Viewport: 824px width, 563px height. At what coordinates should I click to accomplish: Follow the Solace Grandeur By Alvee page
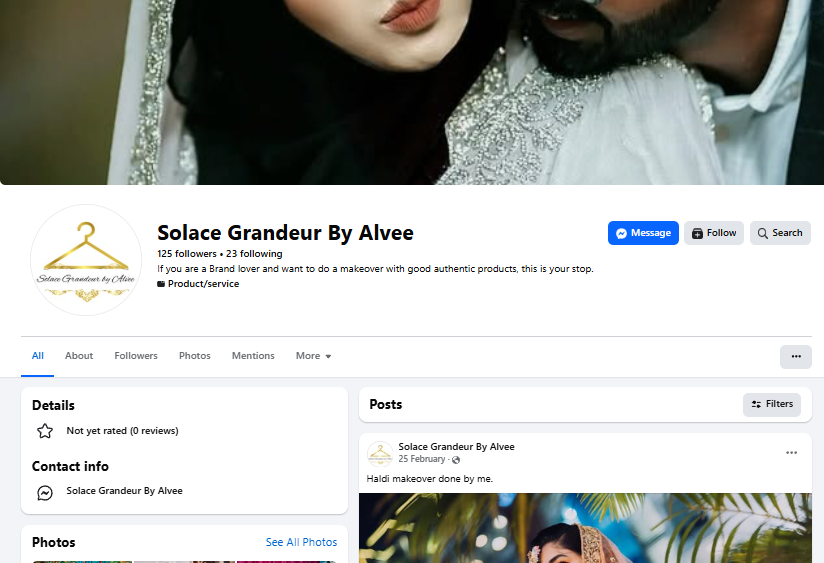[714, 233]
